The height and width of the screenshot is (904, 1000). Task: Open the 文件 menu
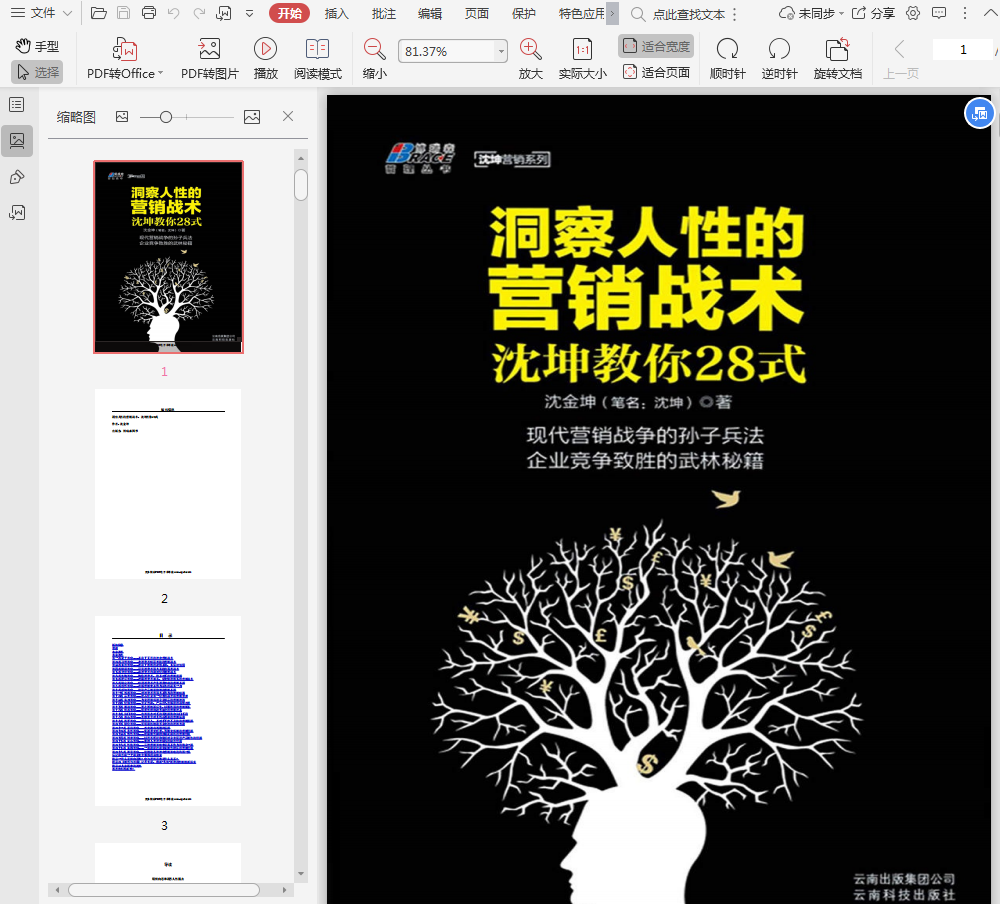41,13
